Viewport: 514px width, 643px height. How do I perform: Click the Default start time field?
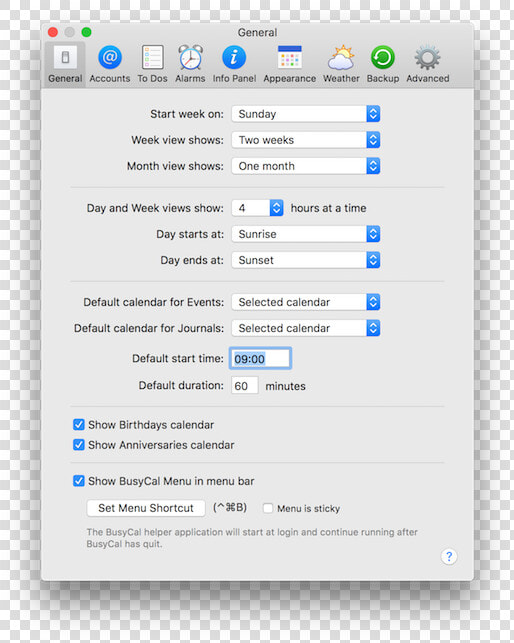pos(260,359)
